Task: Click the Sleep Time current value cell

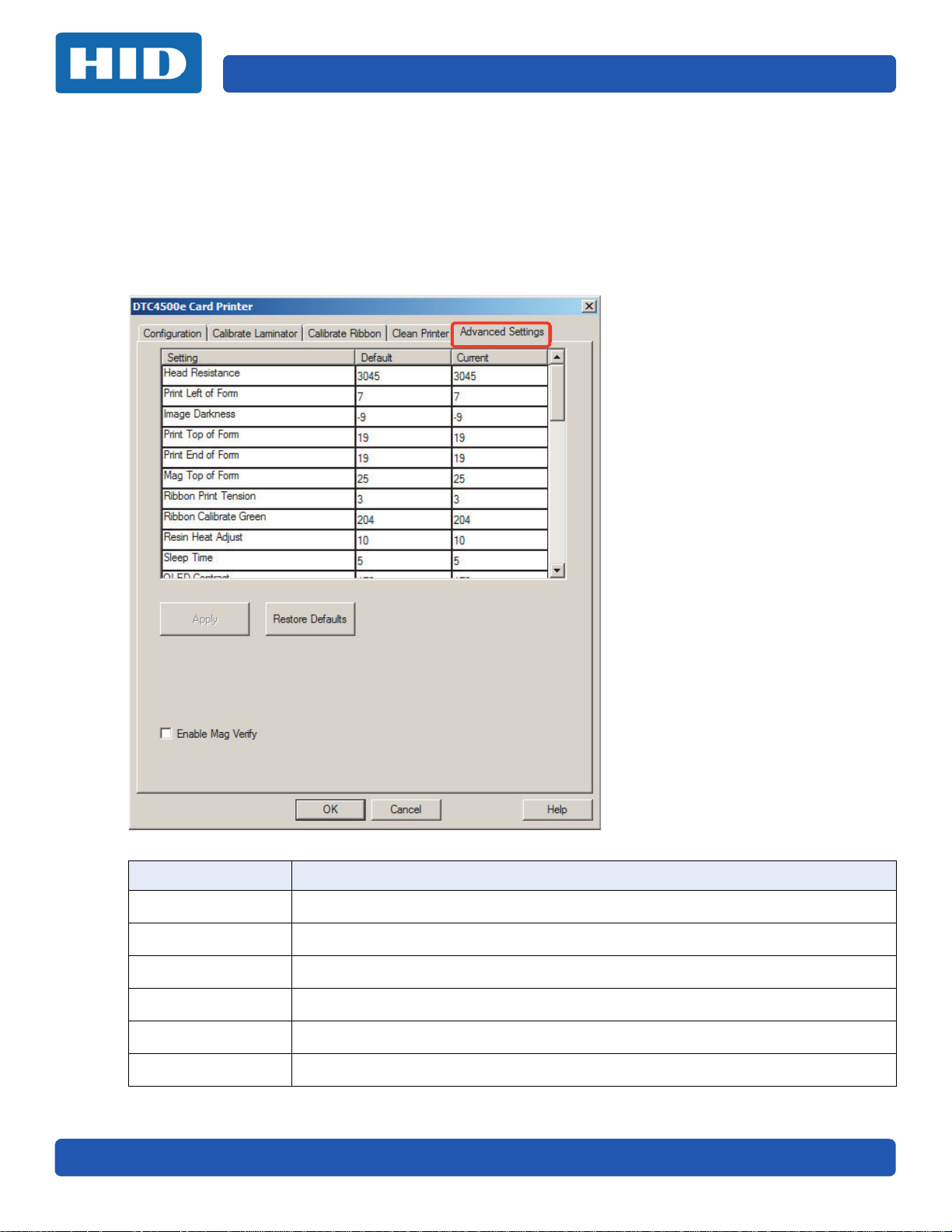Action: point(499,560)
